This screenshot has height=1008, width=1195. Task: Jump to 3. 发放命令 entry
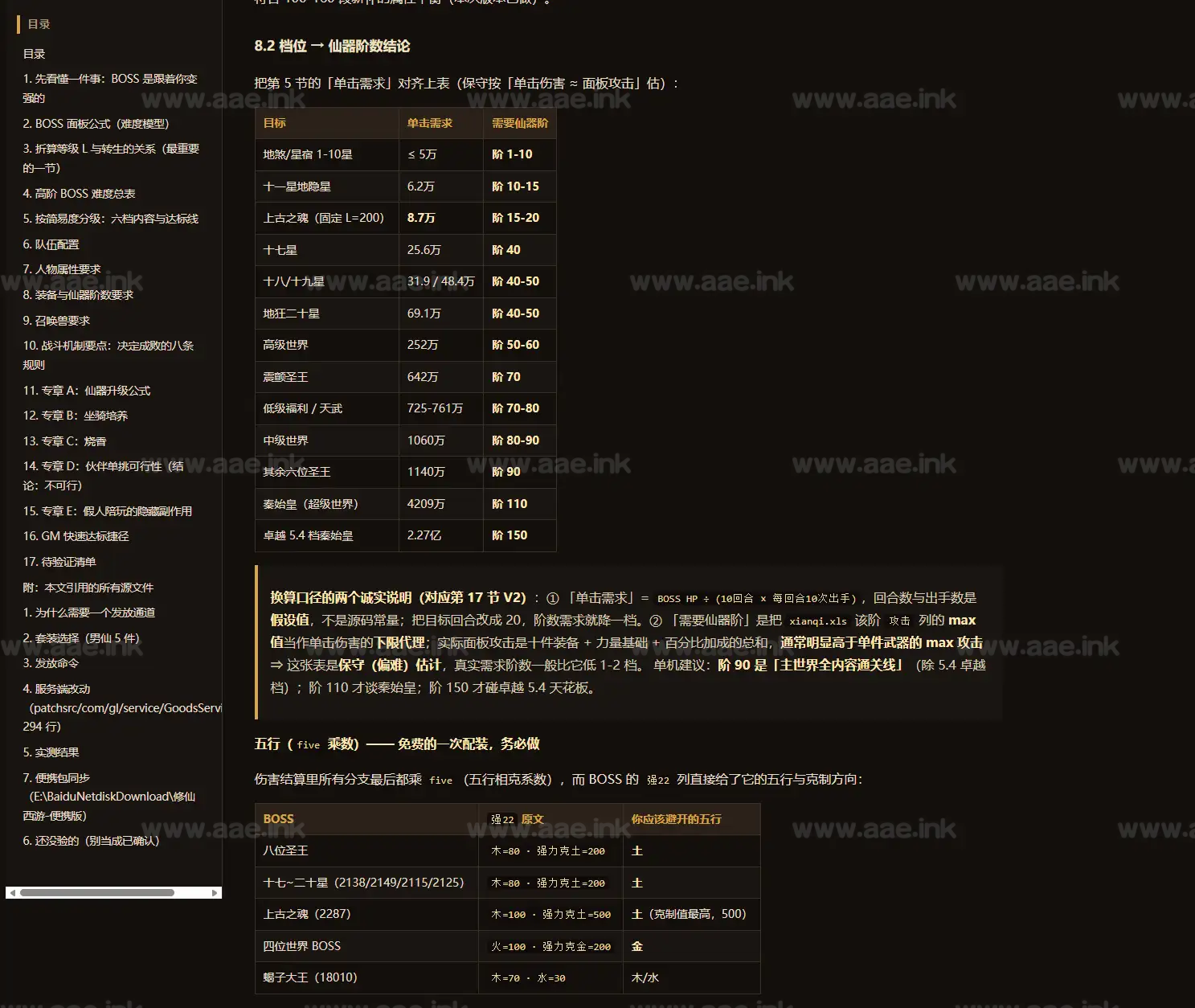(51, 663)
